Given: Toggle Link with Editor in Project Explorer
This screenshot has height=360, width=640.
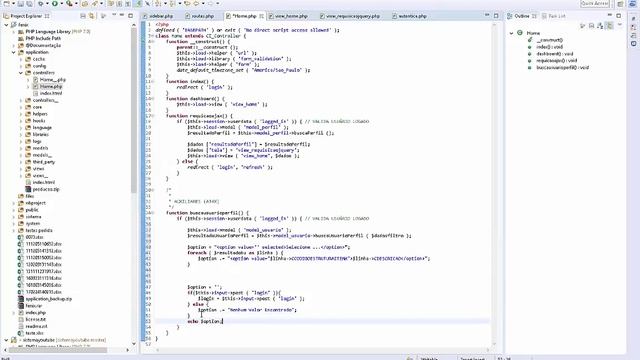Looking at the screenshot, I should 91,16.
